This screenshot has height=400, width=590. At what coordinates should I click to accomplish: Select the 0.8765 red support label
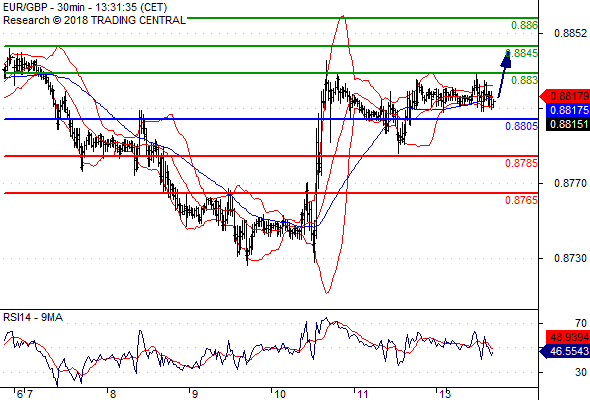(522, 200)
